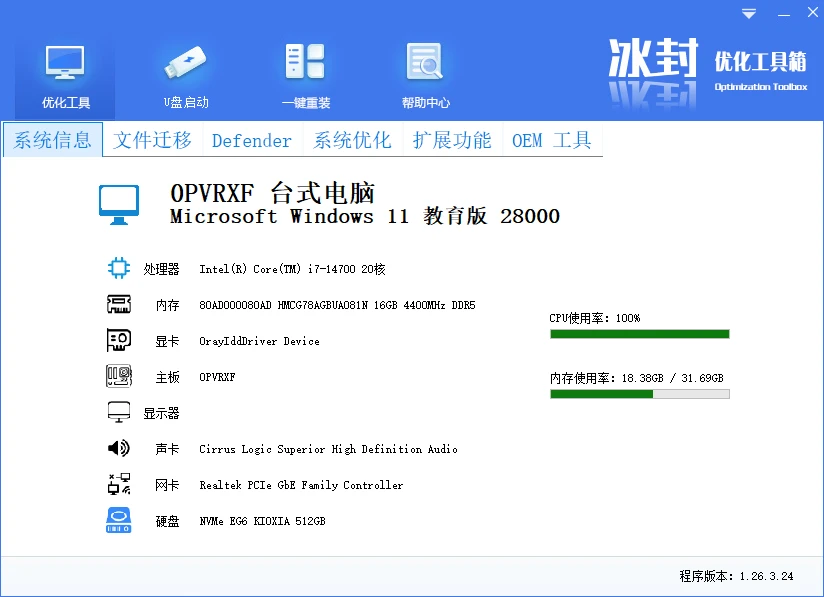Minimize the toolbox window
The image size is (824, 597).
pyautogui.click(x=784, y=14)
